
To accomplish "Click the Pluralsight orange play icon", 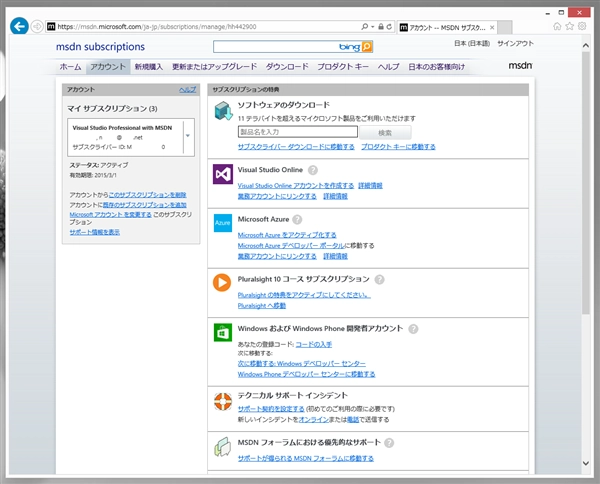I will coord(222,283).
